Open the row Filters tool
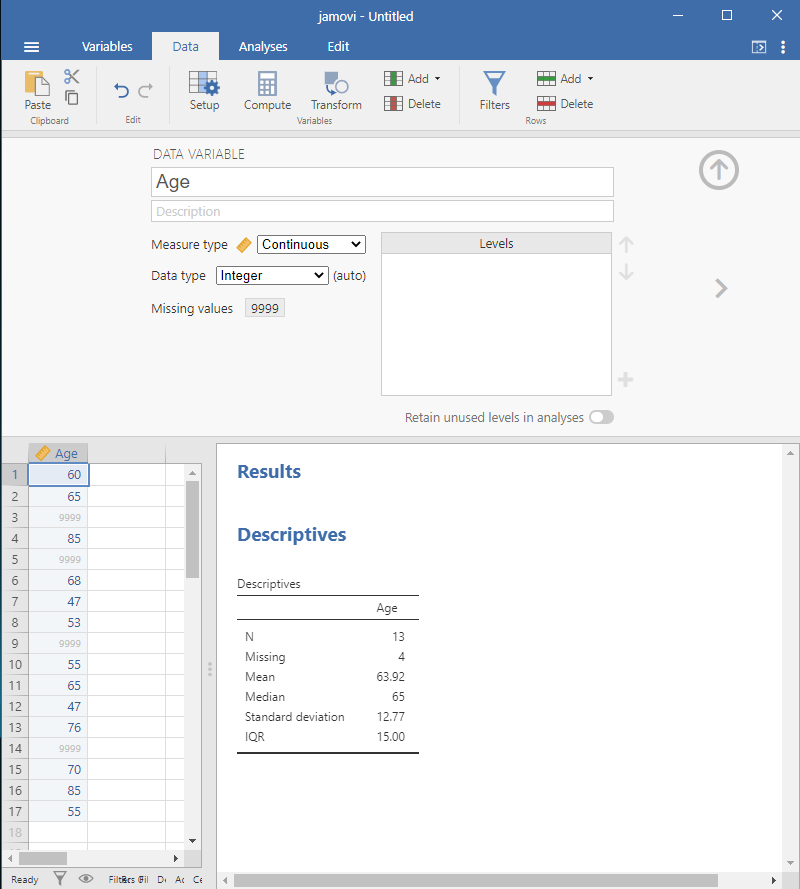Viewport: 800px width, 889px height. [x=494, y=91]
